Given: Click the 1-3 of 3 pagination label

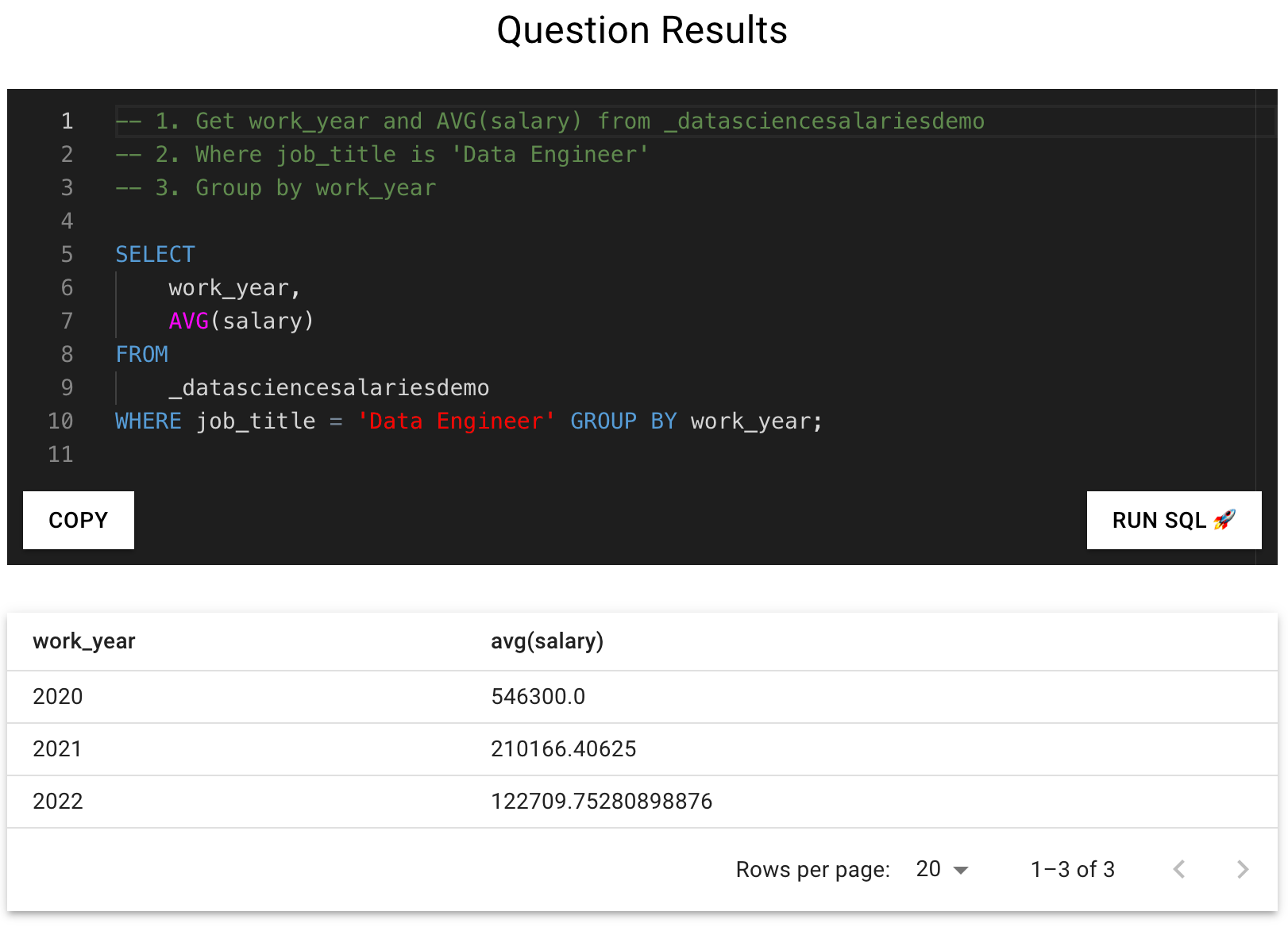Looking at the screenshot, I should (x=1072, y=869).
